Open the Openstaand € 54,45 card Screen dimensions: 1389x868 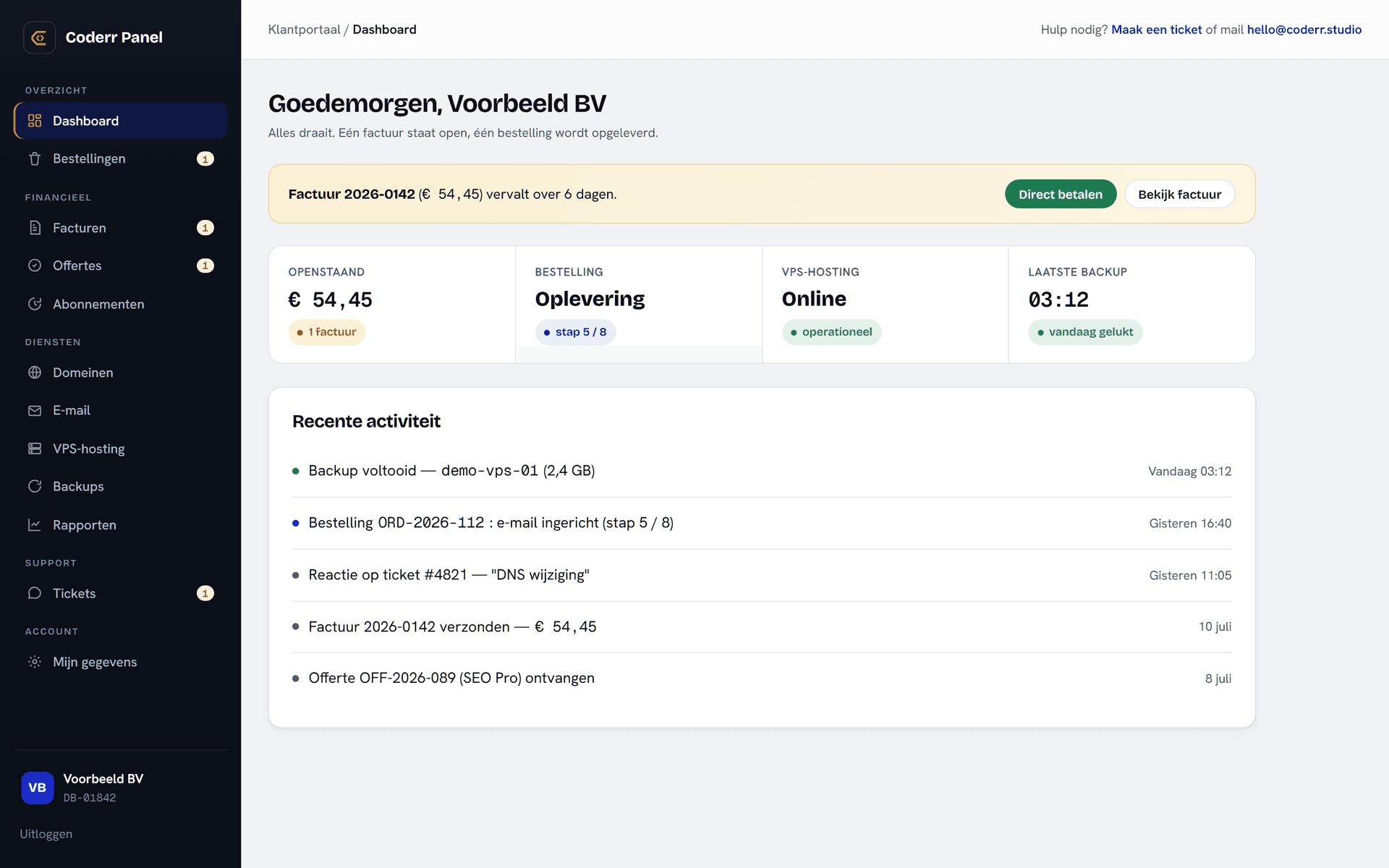(392, 304)
